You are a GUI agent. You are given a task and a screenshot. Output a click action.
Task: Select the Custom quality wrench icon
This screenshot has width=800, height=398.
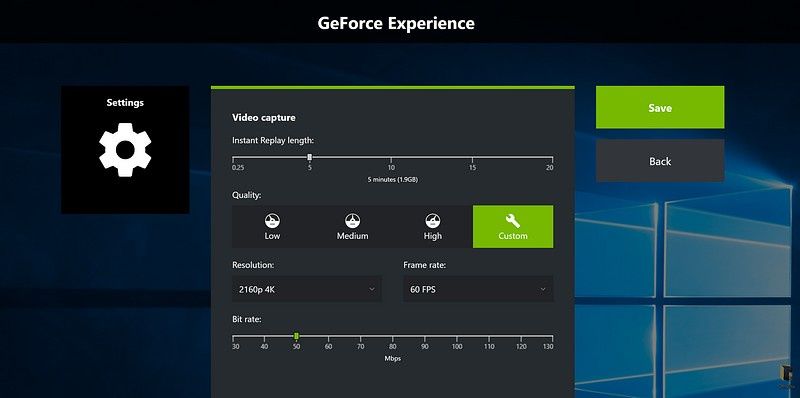[513, 220]
